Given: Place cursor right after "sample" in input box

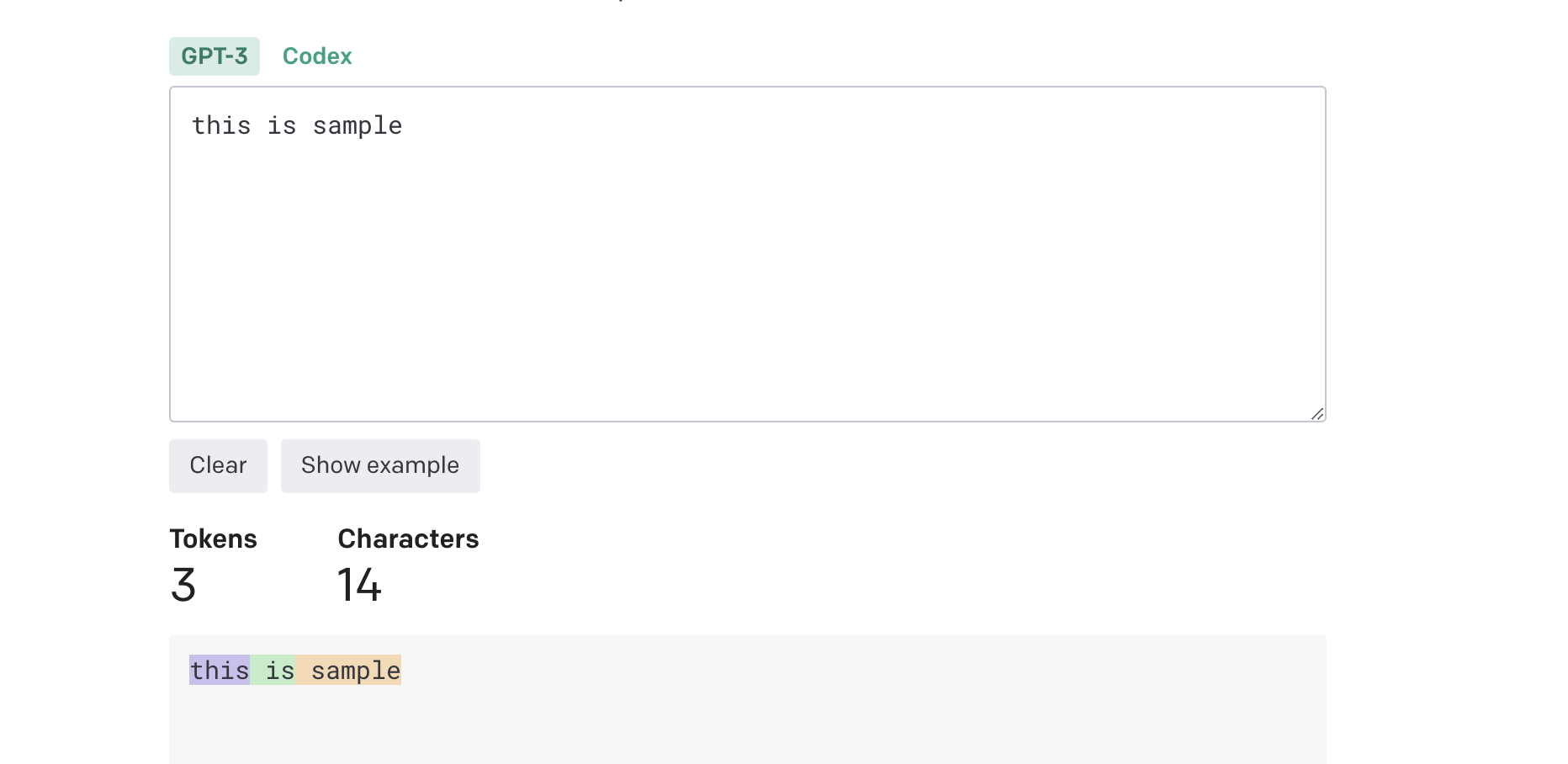Looking at the screenshot, I should [404, 126].
